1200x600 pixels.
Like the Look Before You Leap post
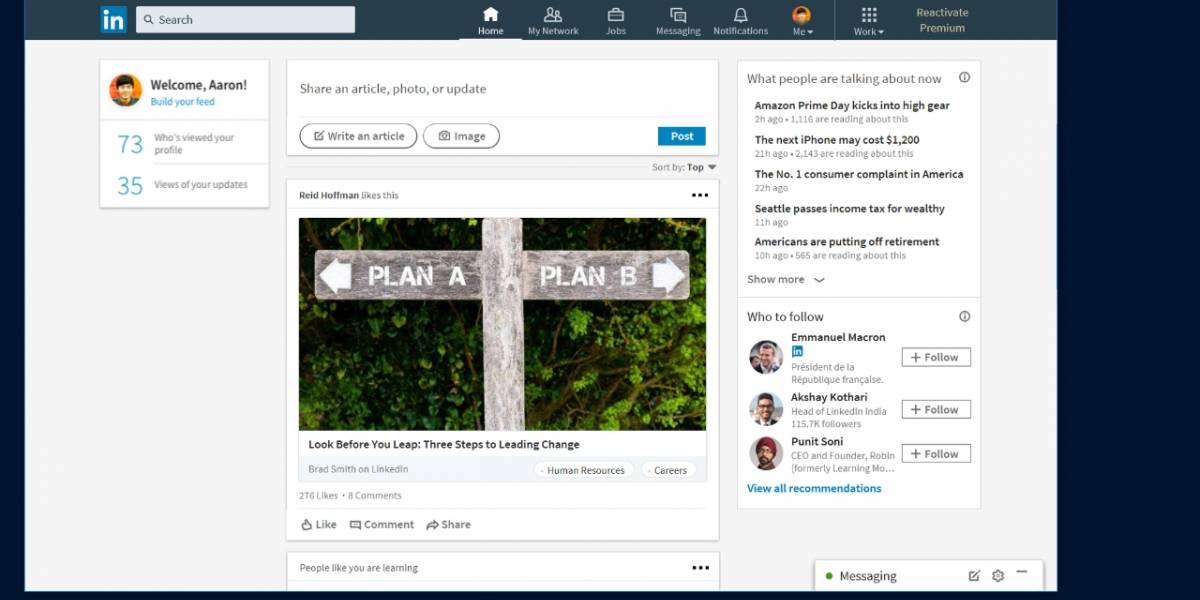pyautogui.click(x=319, y=524)
